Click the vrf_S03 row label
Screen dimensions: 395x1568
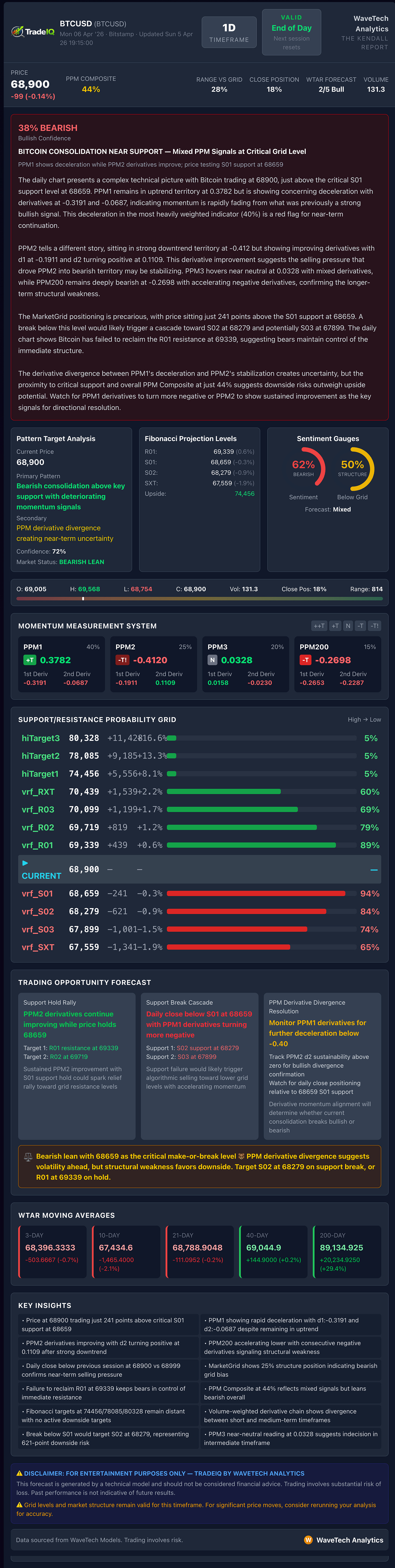coord(38,930)
